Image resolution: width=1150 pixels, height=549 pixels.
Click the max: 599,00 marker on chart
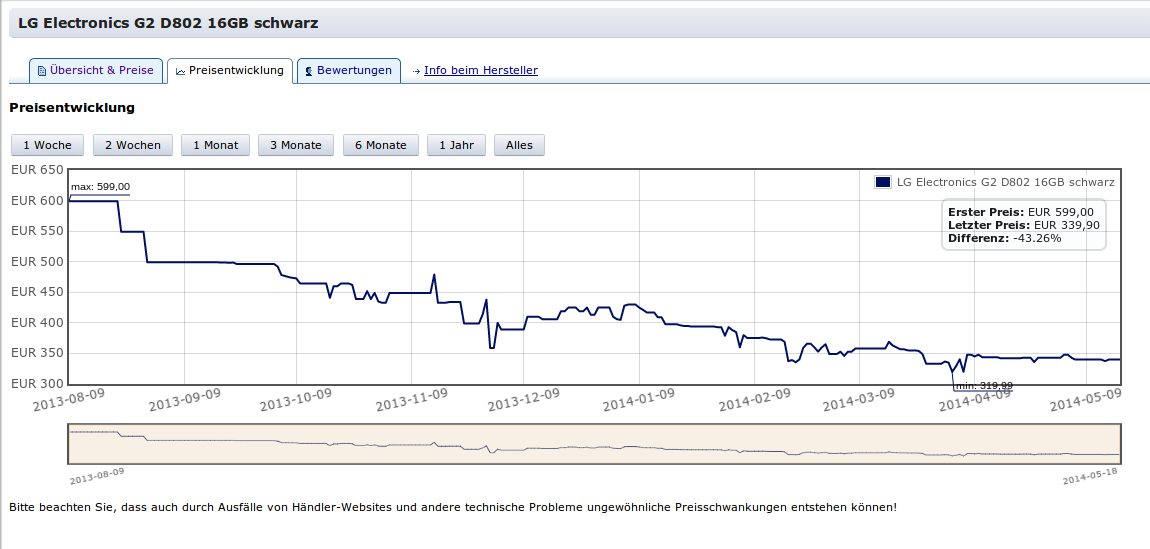[x=100, y=187]
